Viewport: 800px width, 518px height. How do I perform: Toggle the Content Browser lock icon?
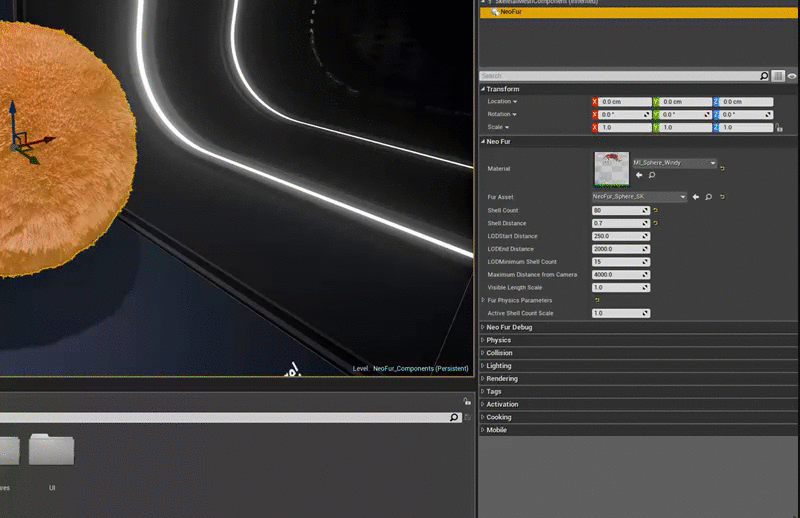[467, 401]
